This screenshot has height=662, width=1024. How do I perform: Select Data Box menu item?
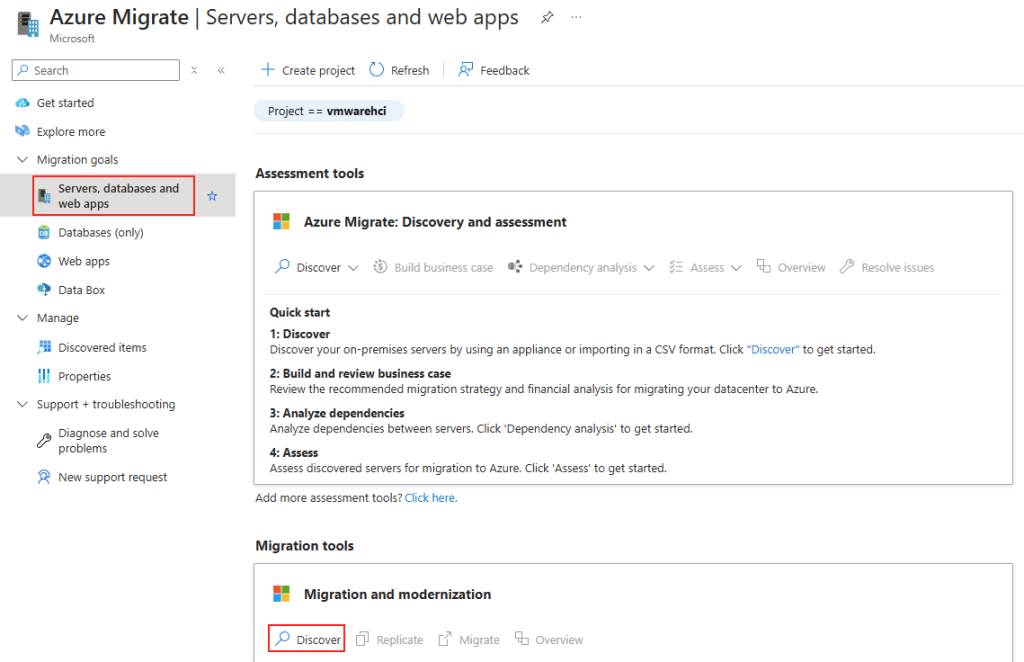[82, 290]
